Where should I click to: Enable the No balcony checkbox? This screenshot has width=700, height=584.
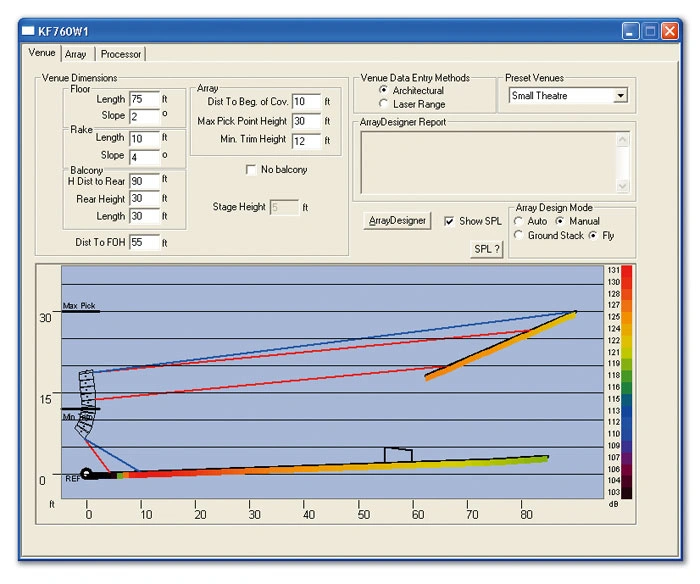point(251,170)
